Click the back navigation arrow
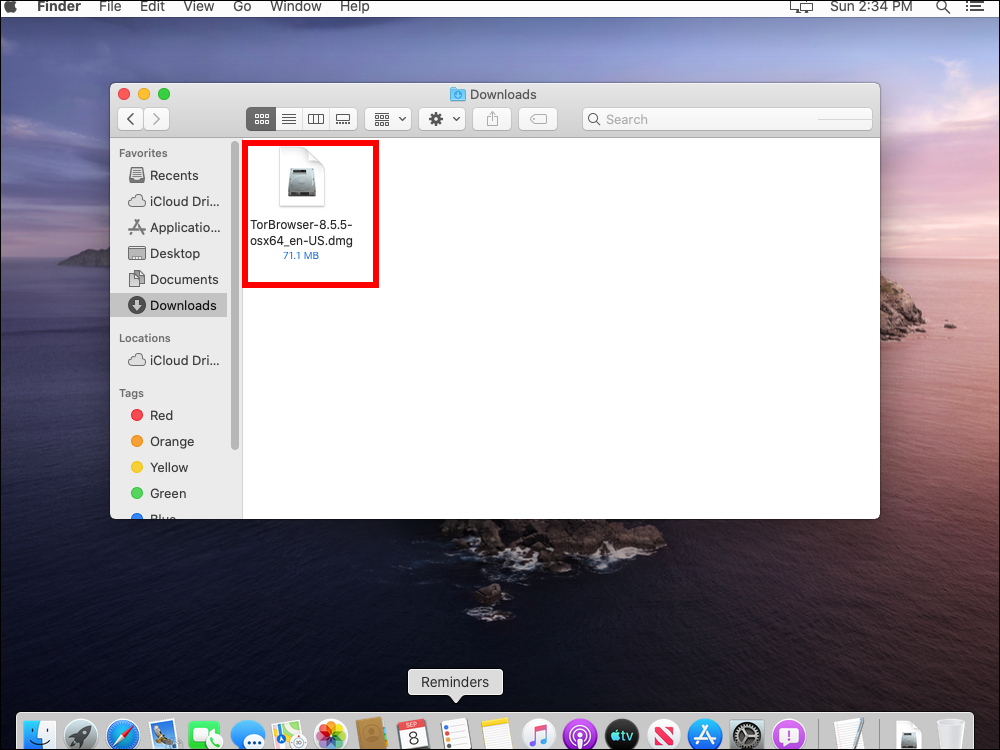The image size is (1000, 750). click(x=130, y=118)
